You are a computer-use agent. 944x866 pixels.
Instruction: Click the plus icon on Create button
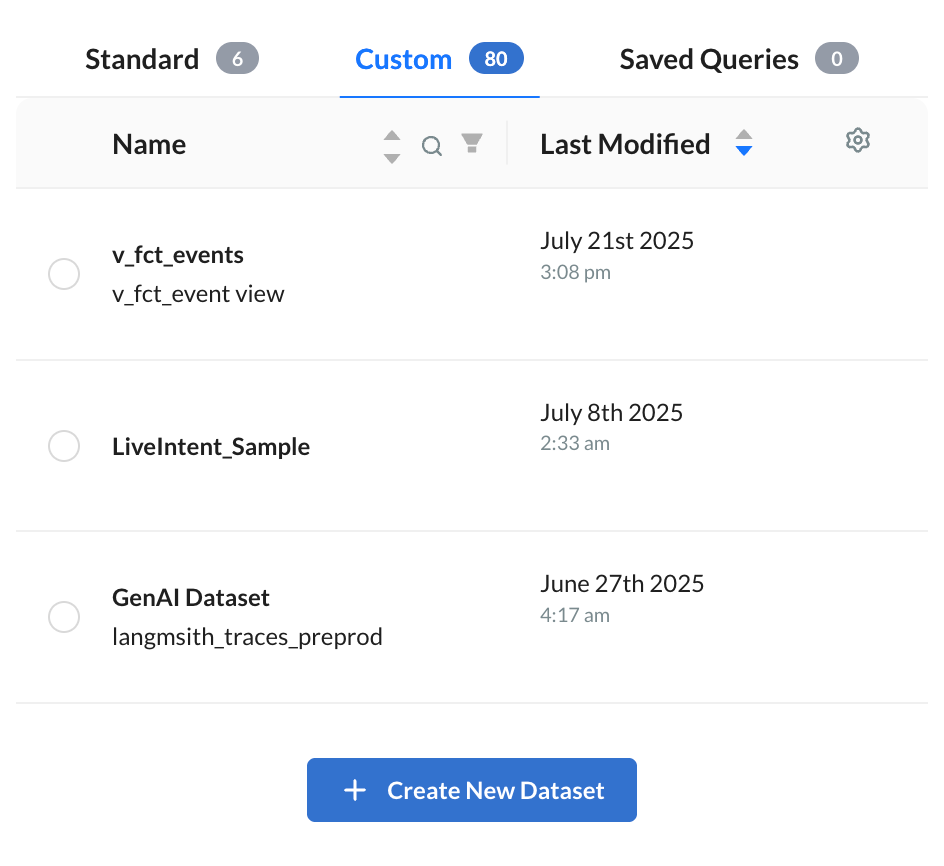[355, 790]
